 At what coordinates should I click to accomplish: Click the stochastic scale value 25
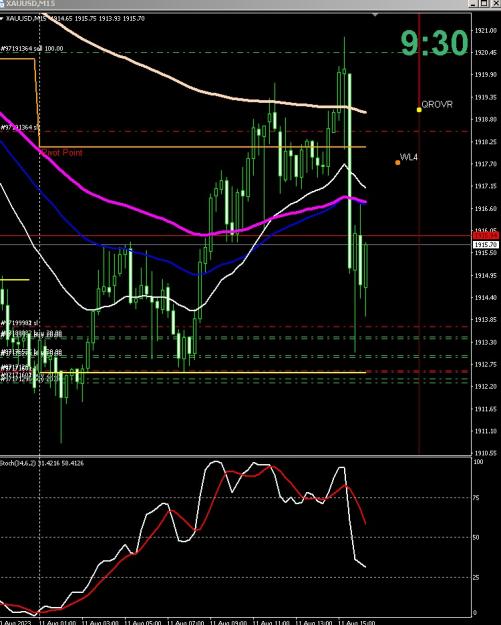476,578
